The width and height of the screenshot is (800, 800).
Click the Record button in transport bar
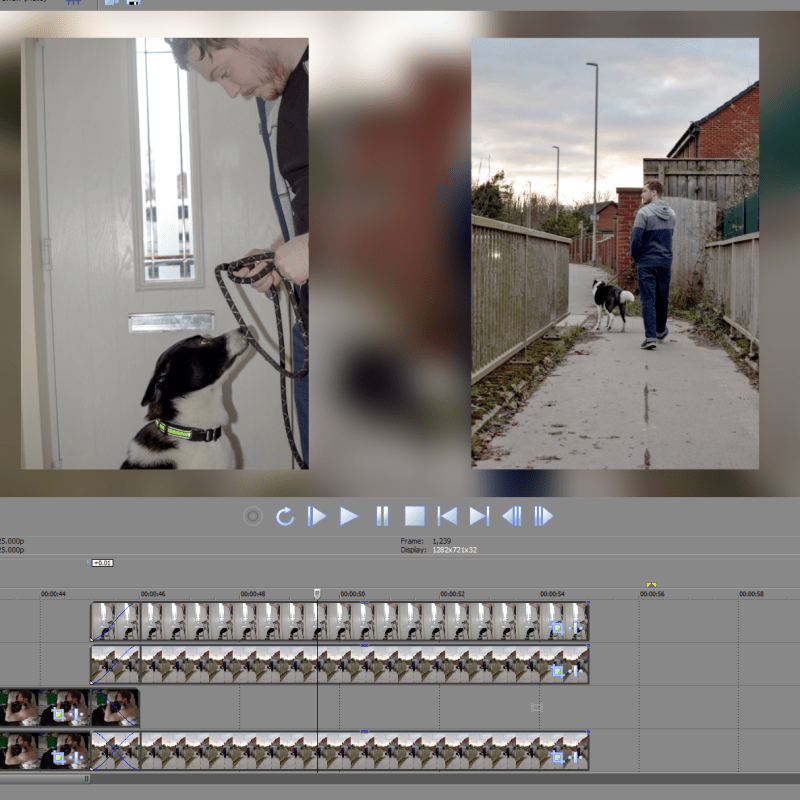click(253, 516)
